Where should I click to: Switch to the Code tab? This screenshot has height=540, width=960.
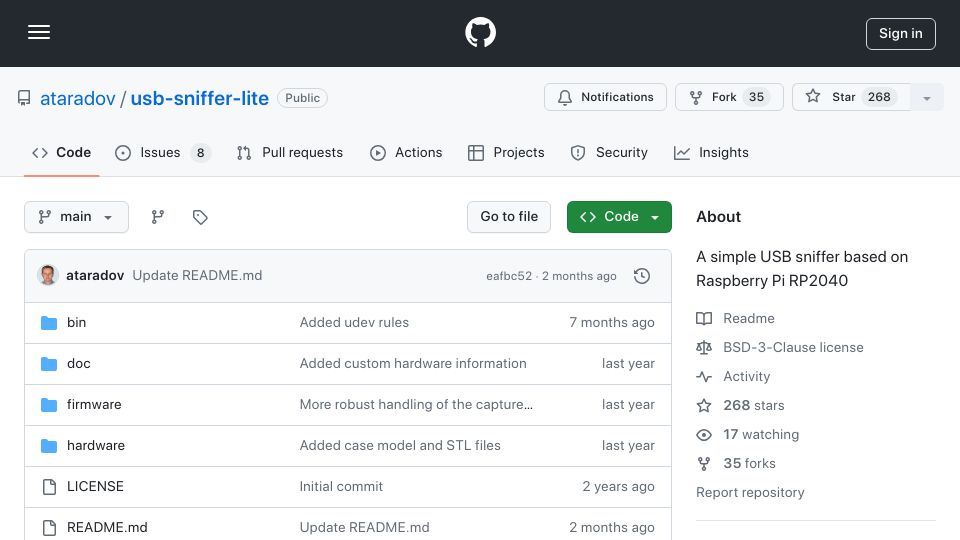pos(62,152)
